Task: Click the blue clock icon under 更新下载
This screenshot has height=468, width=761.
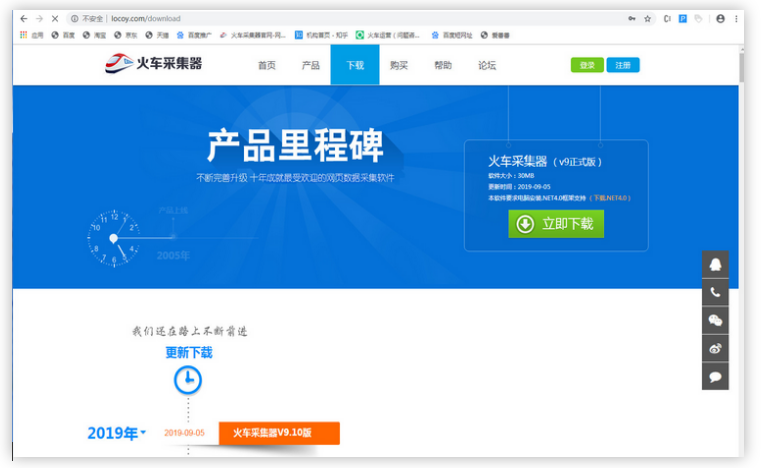Action: [x=188, y=379]
